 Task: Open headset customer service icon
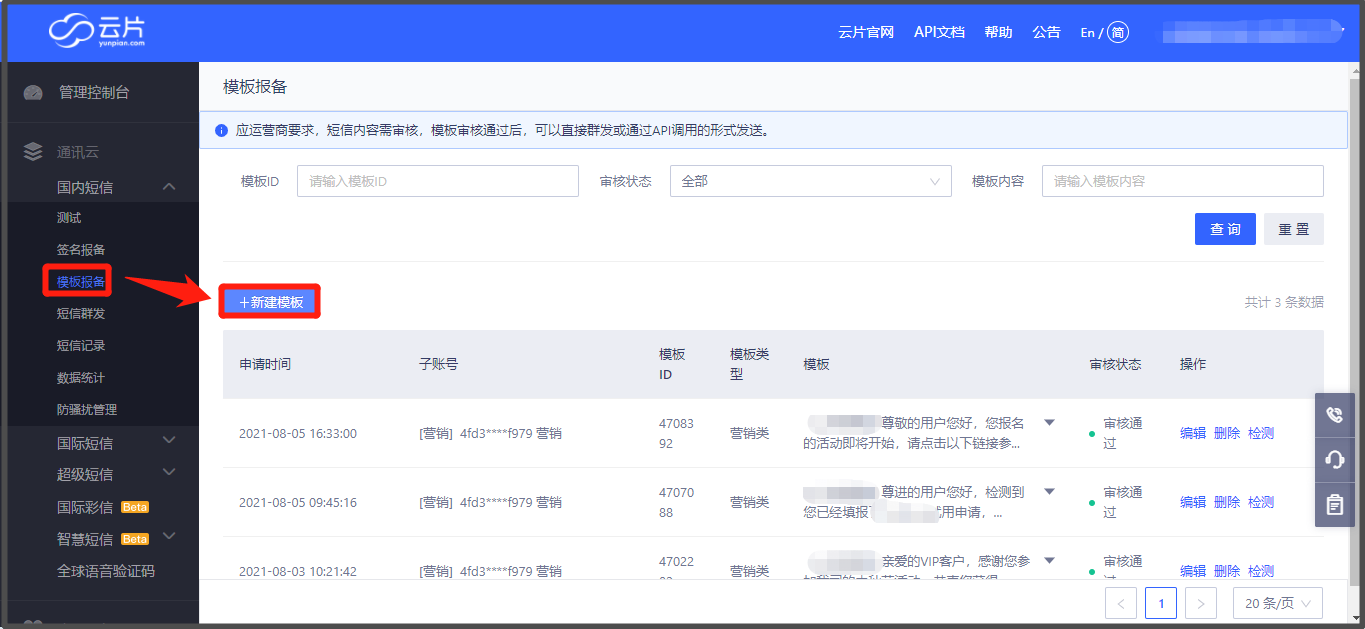click(x=1334, y=460)
